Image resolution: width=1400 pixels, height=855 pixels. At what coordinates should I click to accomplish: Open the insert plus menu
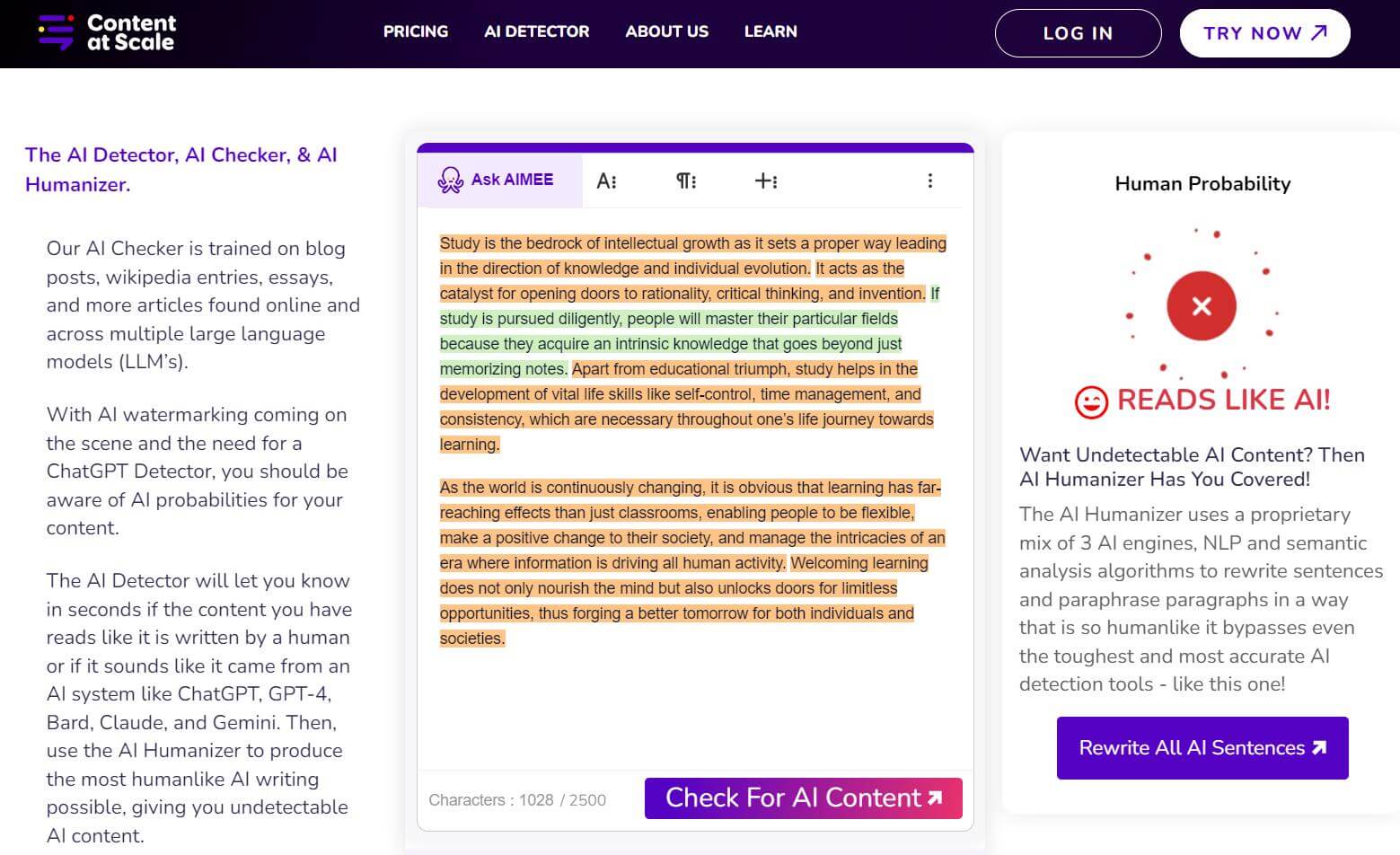(x=766, y=181)
